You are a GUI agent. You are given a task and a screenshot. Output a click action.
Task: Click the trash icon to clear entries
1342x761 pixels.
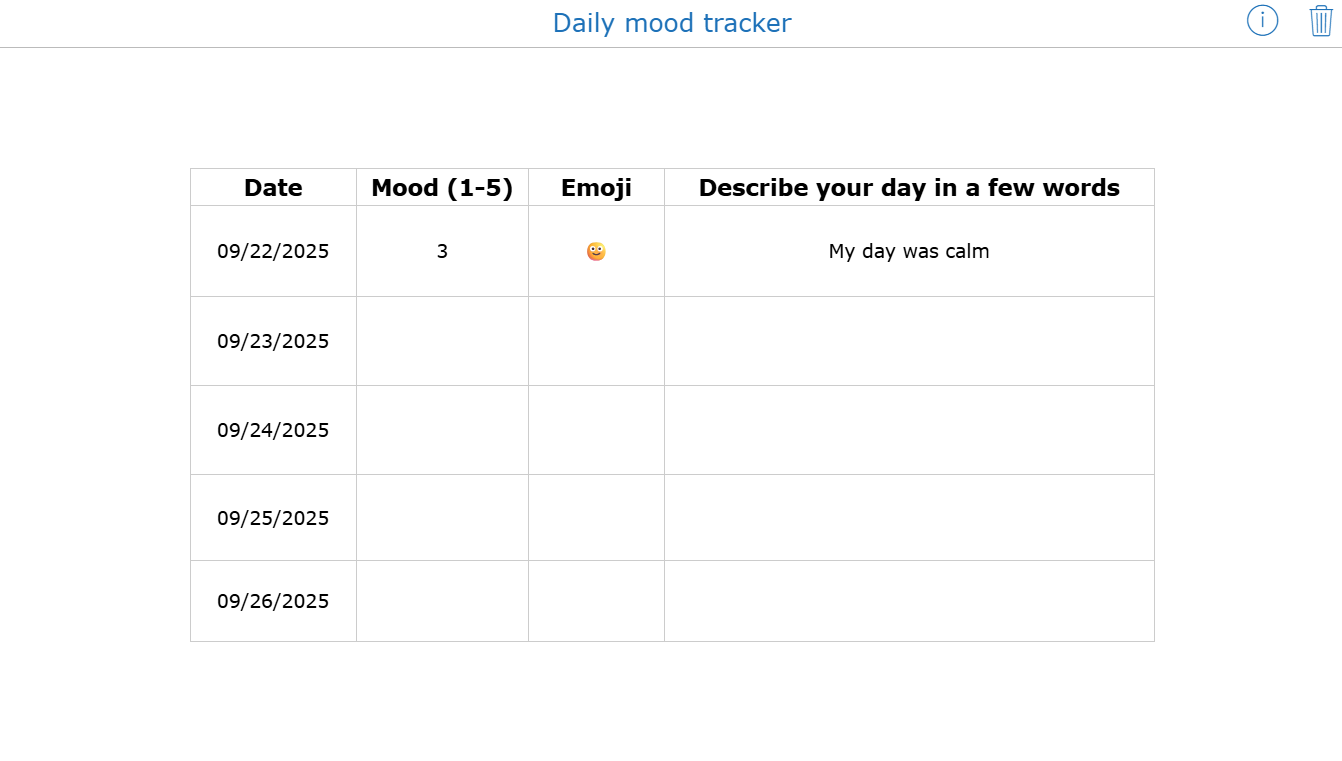click(x=1320, y=20)
